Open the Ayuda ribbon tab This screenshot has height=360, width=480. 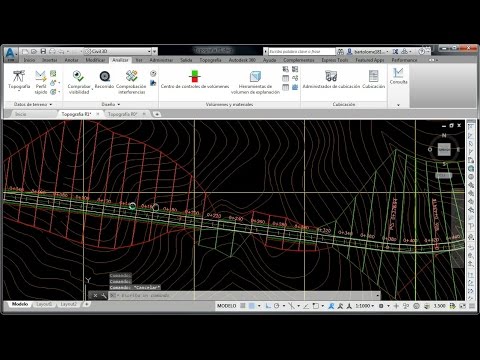(x=270, y=60)
